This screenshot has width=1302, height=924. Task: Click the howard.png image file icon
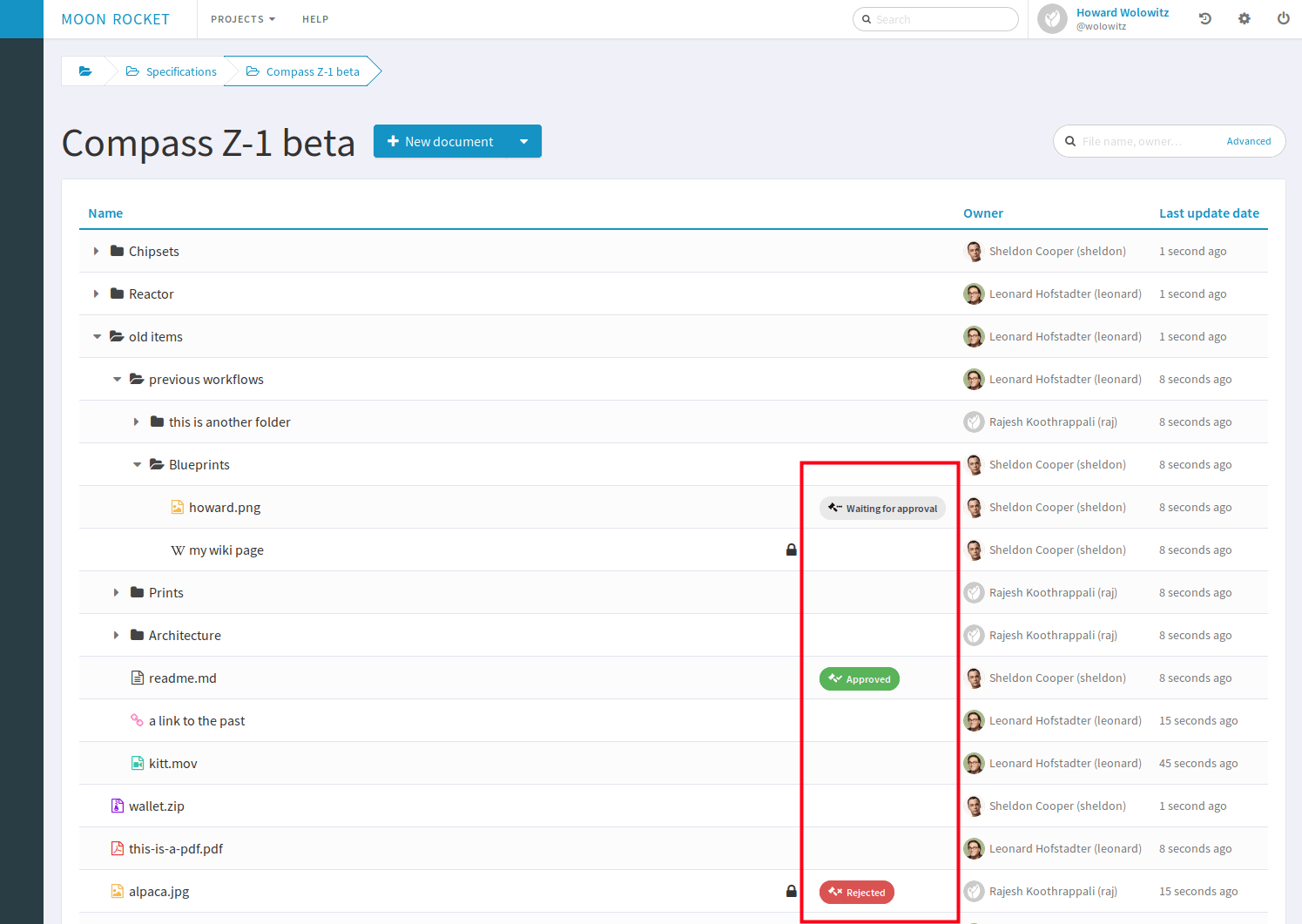(178, 507)
